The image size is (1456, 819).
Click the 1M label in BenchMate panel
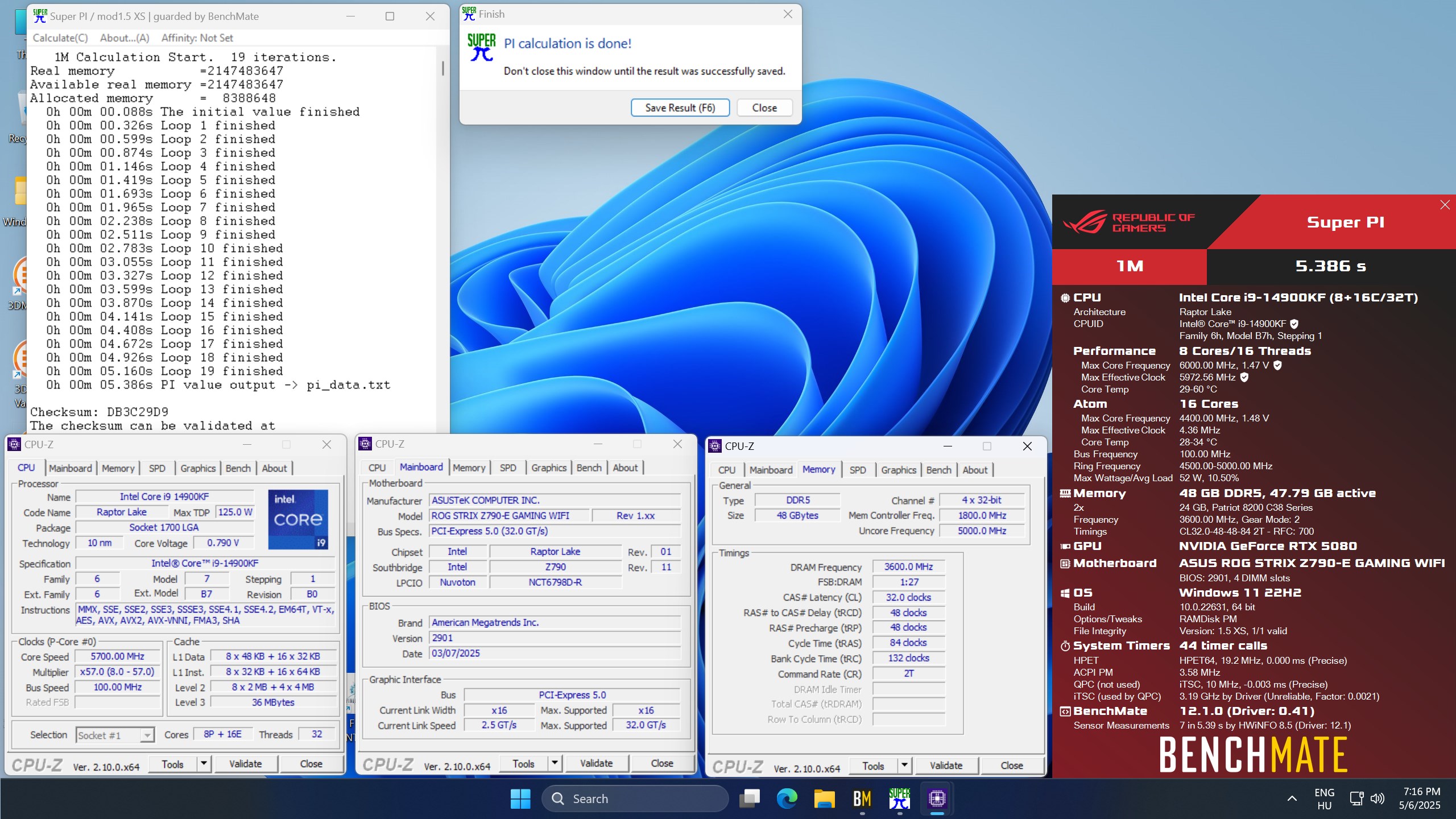pyautogui.click(x=1130, y=266)
